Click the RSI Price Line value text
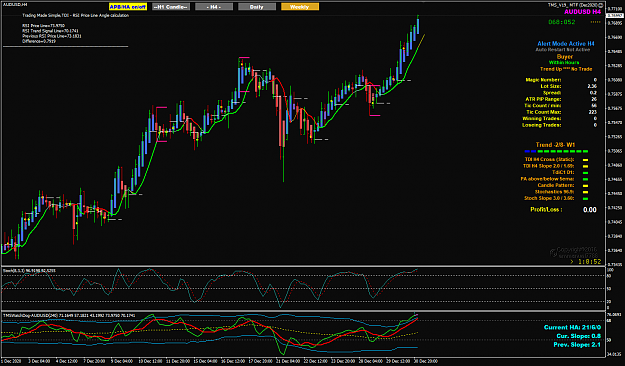Screen dimensions: 625x366 tap(43, 26)
